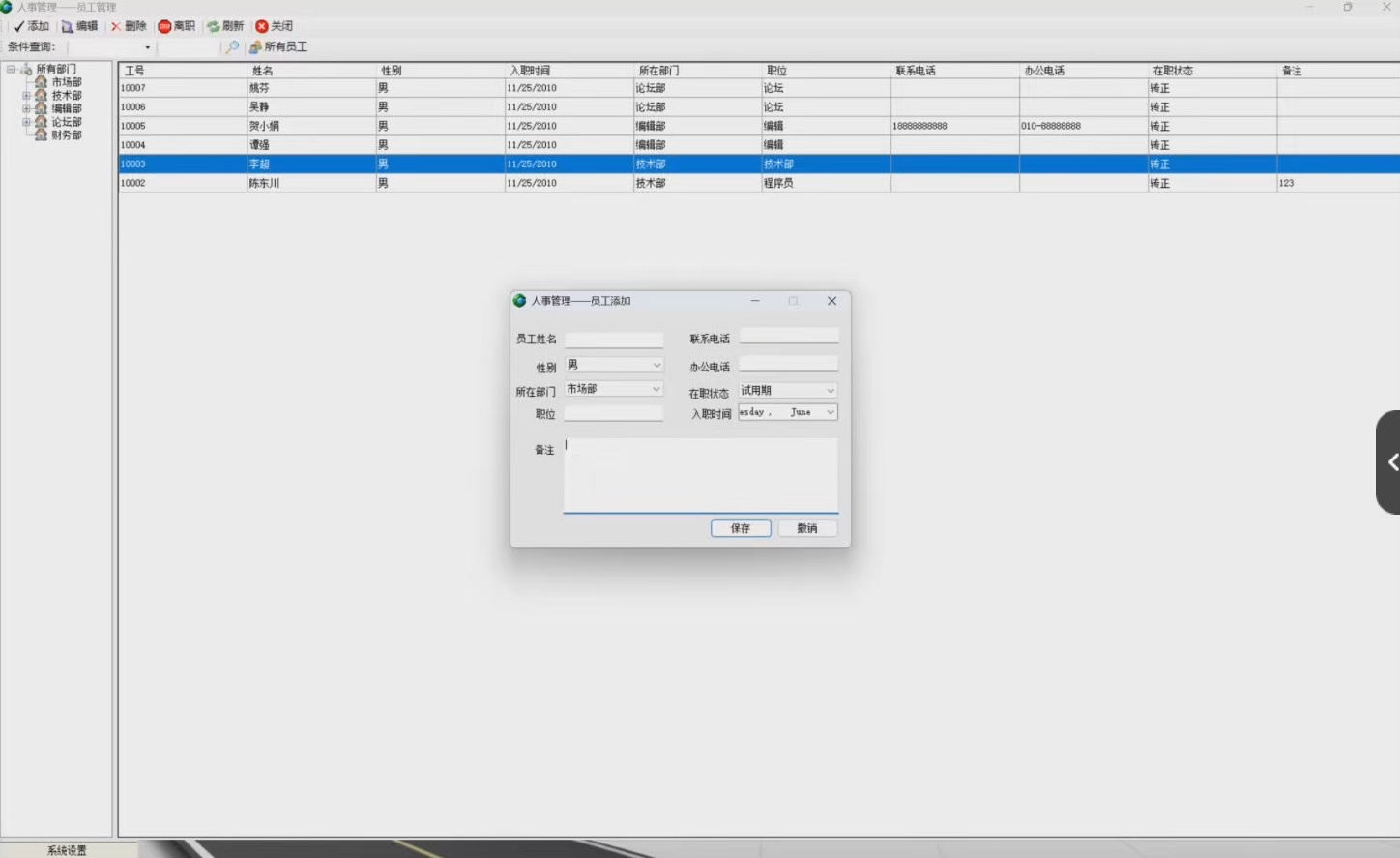The height and width of the screenshot is (858, 1400).
Task: Open the 在职状态 dropdown showing 试用期
Action: 830,391
